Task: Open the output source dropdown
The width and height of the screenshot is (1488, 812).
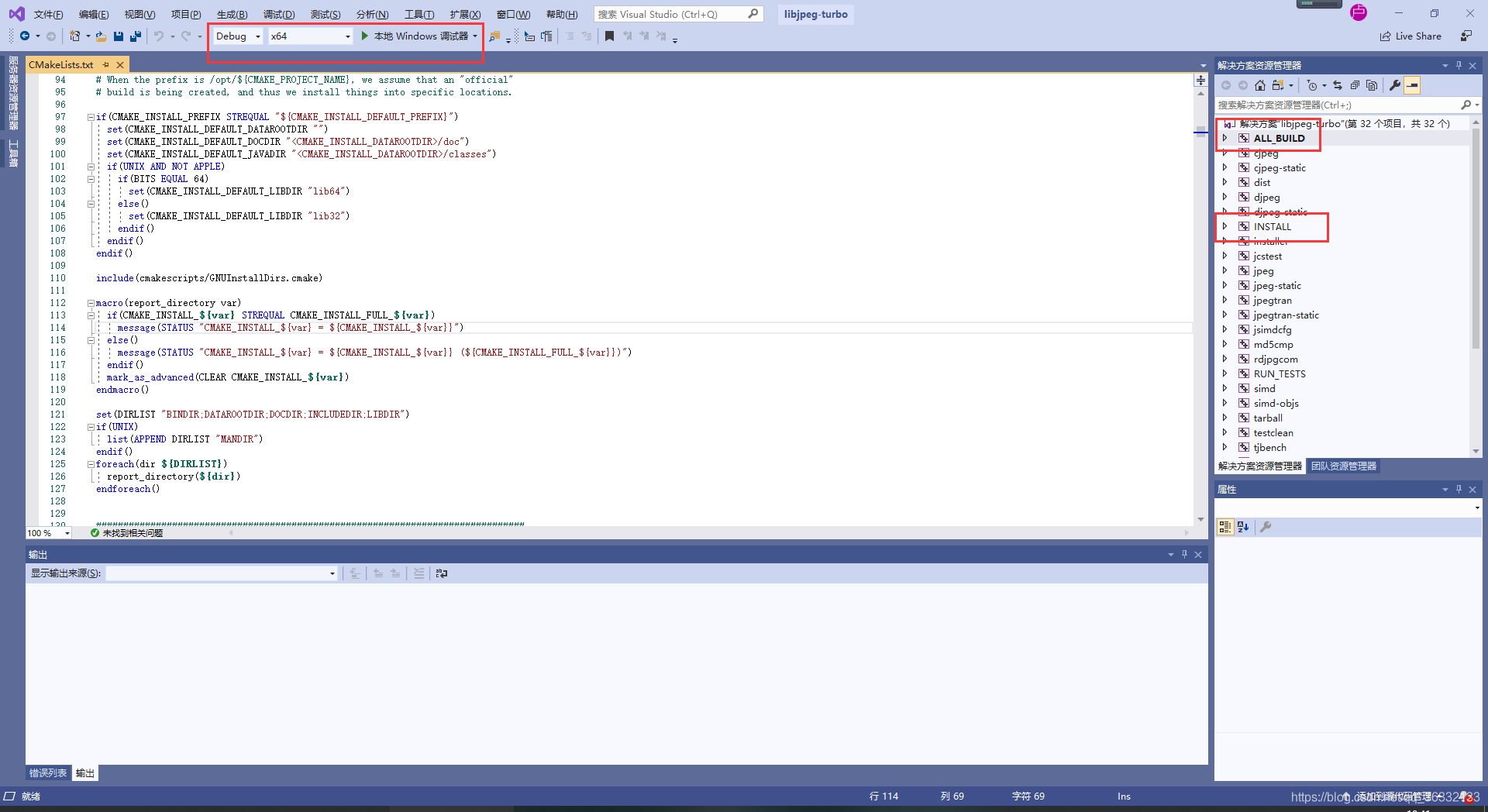Action: coord(222,573)
